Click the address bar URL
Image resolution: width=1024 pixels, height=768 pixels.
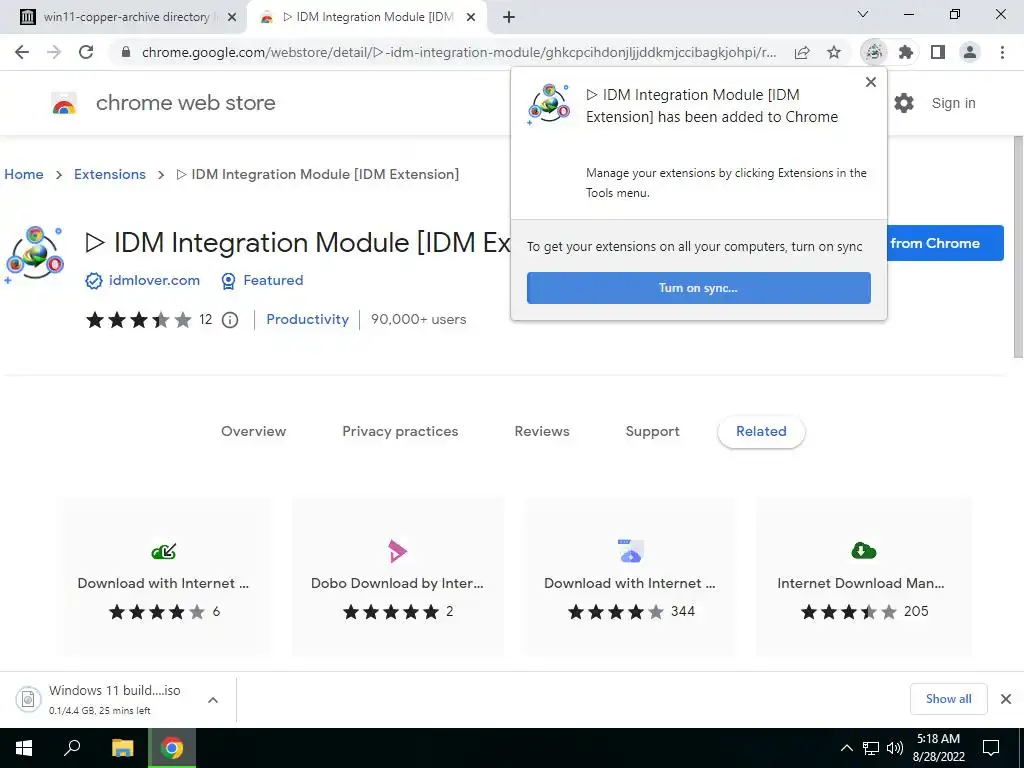(458, 52)
